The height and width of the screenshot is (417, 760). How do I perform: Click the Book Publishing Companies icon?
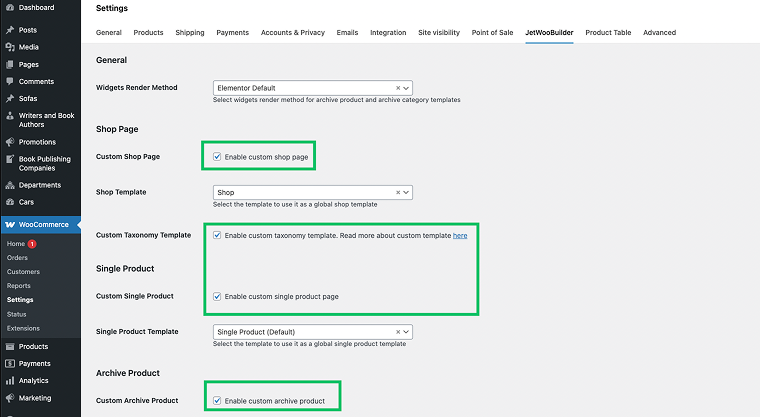(x=10, y=159)
